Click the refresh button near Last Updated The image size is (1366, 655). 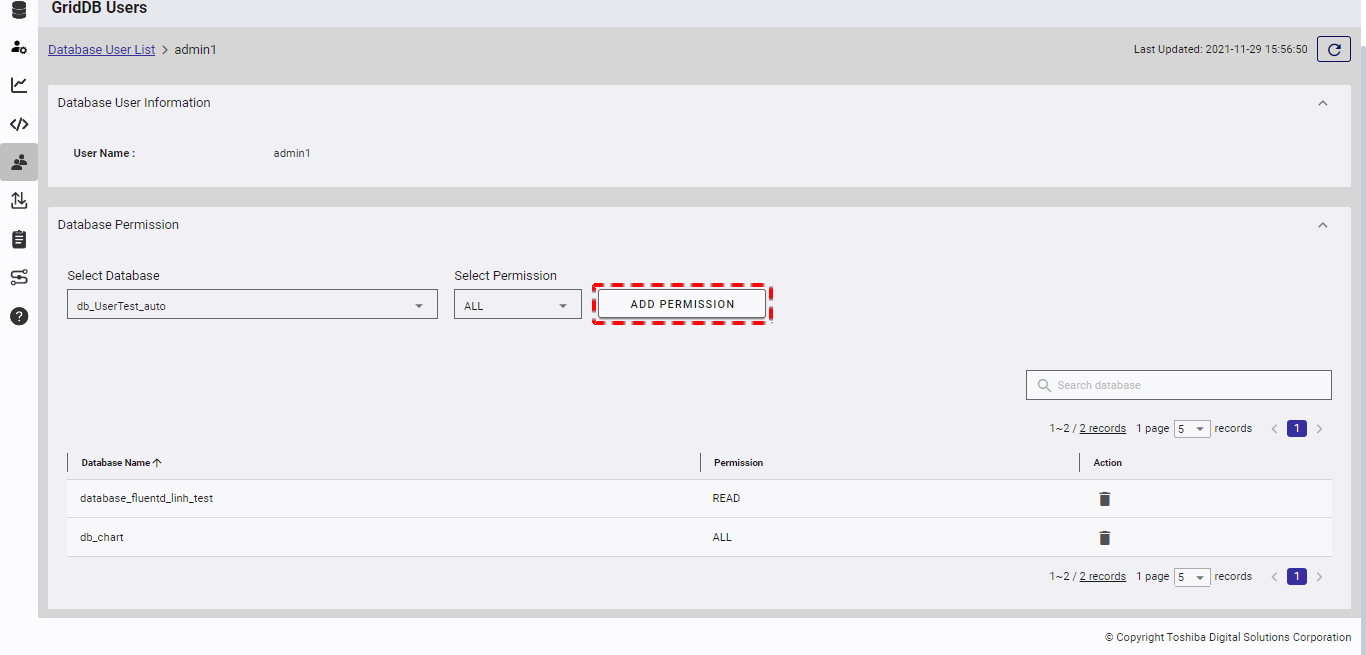1334,49
